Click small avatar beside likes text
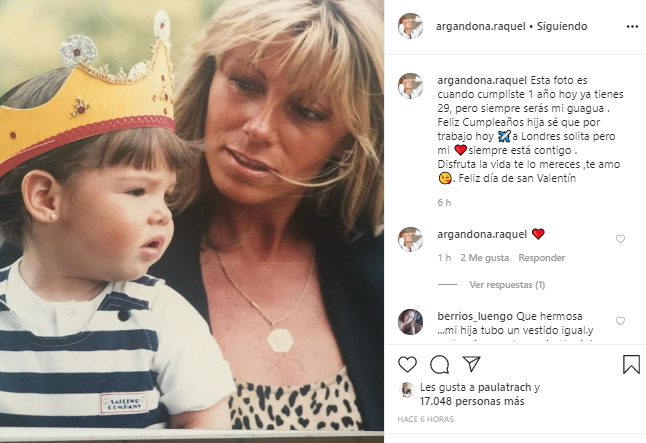 [407, 390]
